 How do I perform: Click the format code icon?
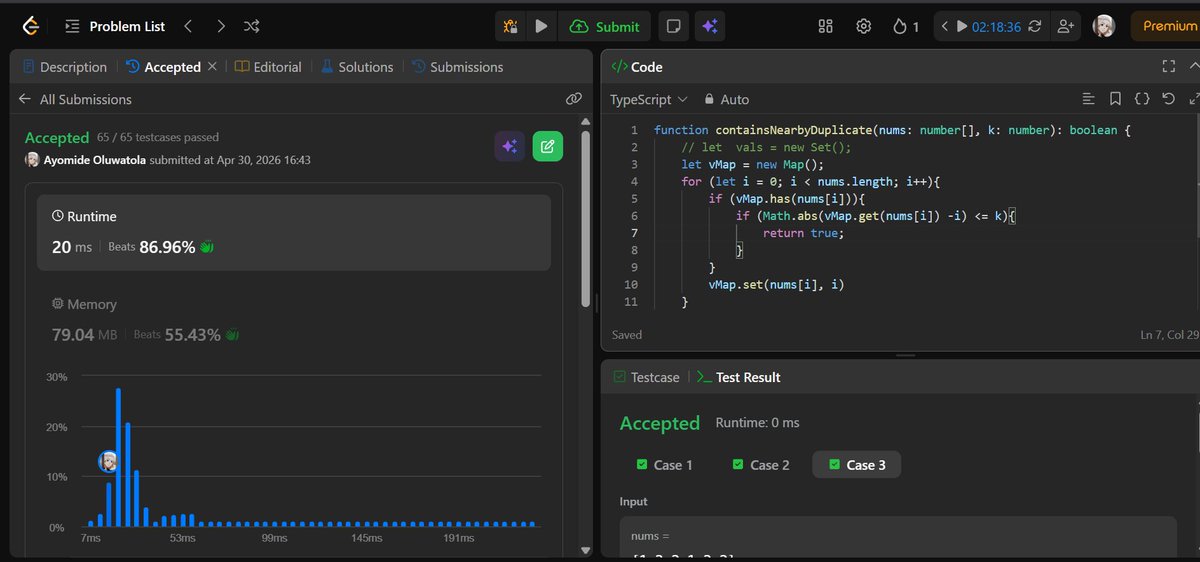[x=1089, y=99]
